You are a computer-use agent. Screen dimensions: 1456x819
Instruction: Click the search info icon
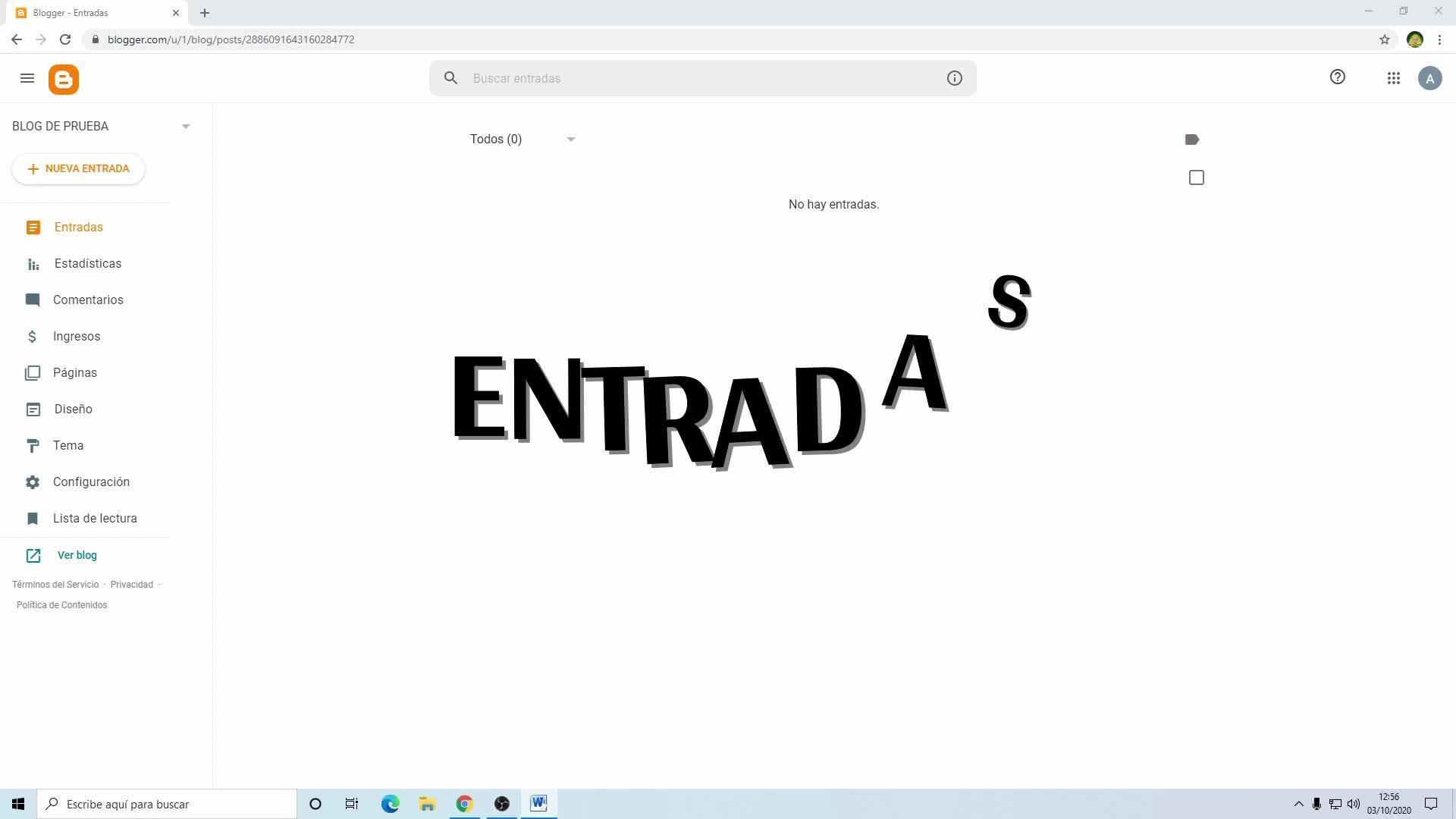coord(954,78)
